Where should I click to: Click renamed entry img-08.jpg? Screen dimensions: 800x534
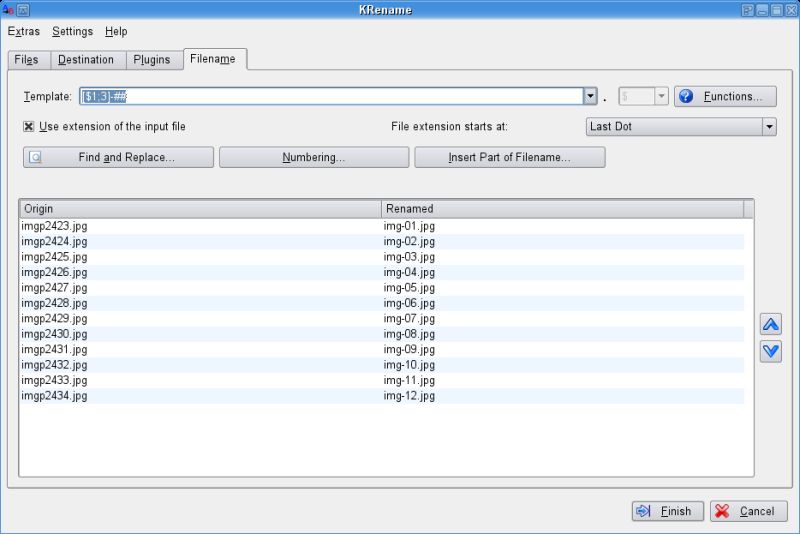[409, 334]
